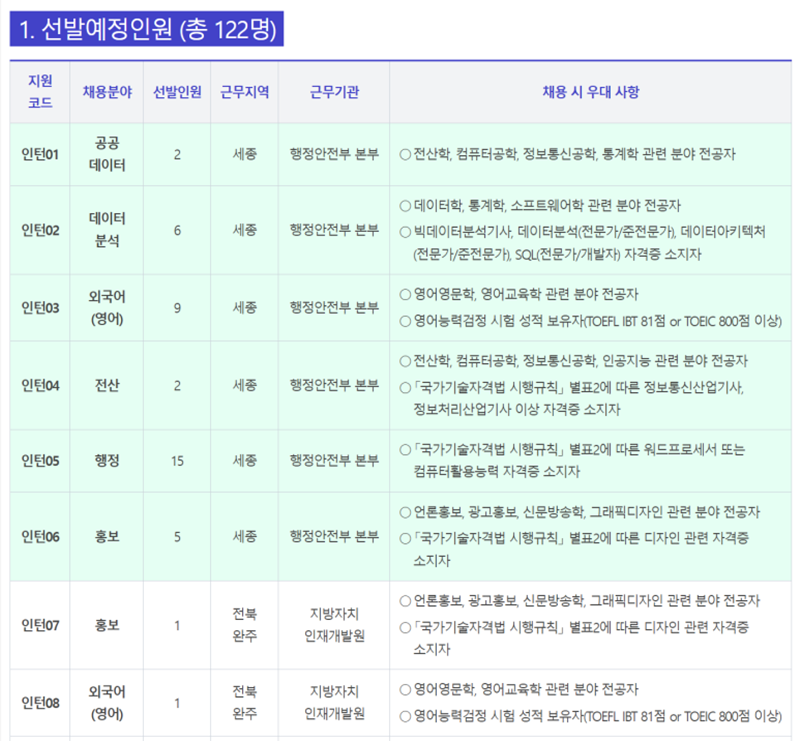Screen dimensions: 800x741
Task: Click '영어영문학, 영어교육학' line in the 인턴03 row
Action: (519, 294)
